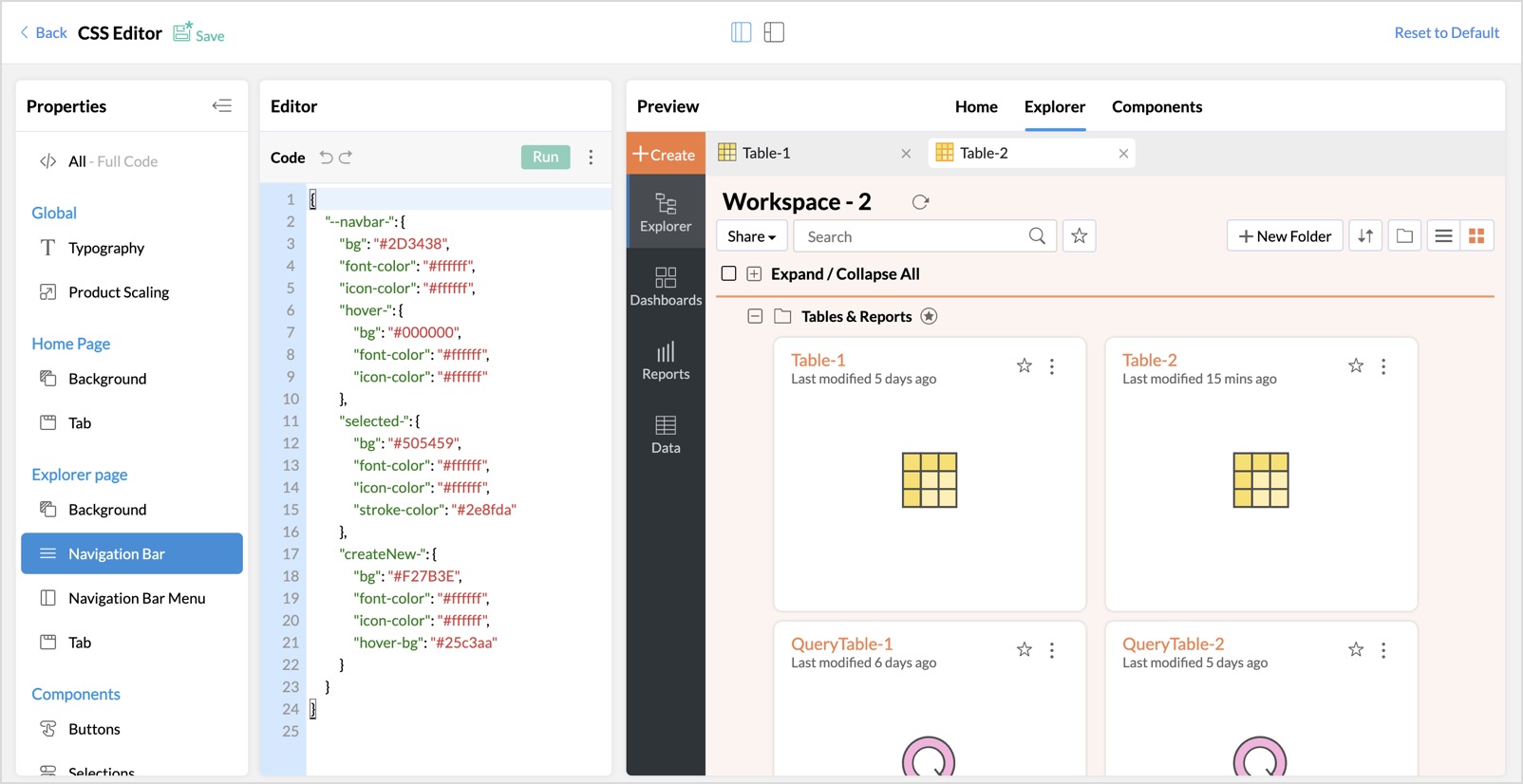This screenshot has height=784, width=1523.
Task: Click the Create button
Action: 666,154
